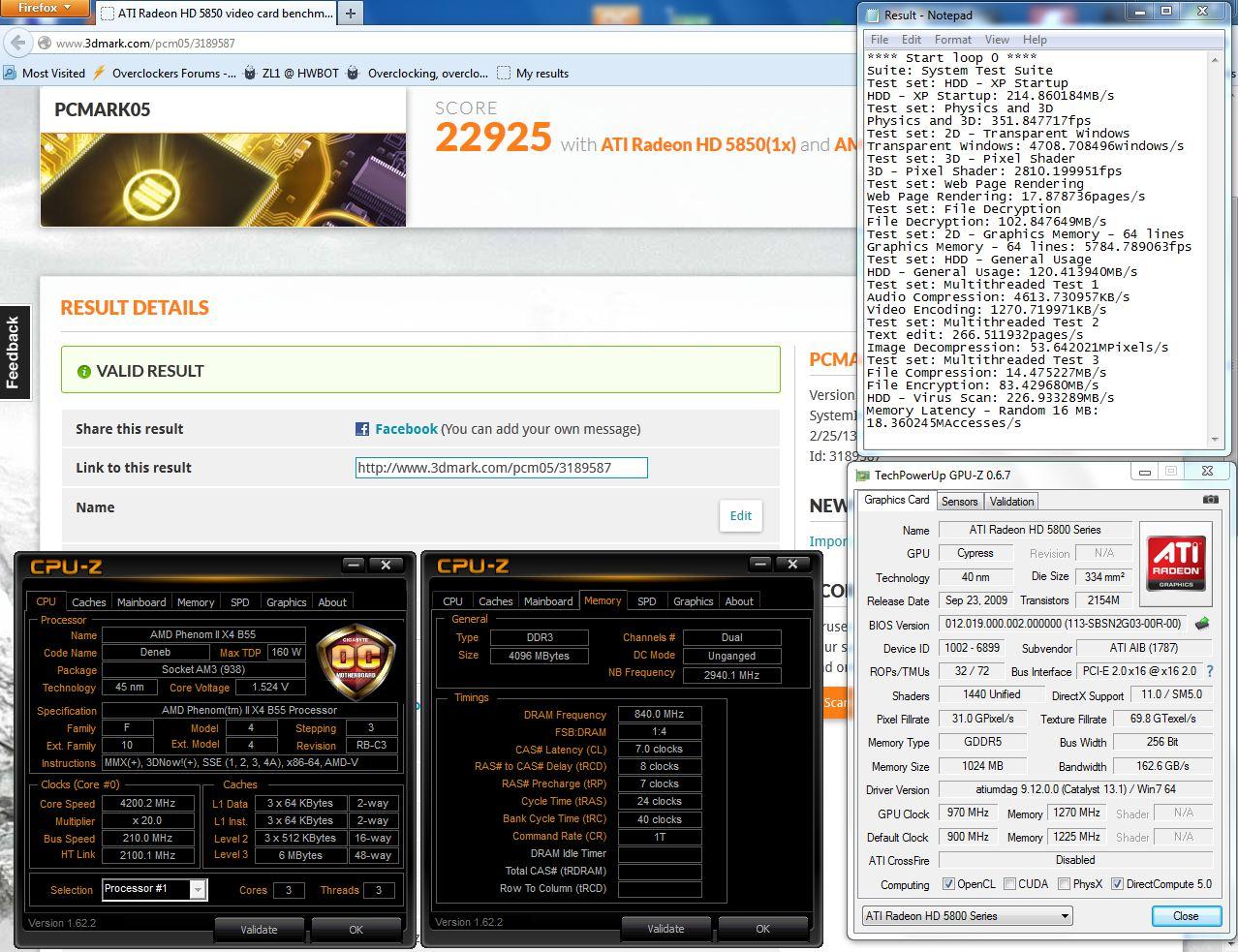The height and width of the screenshot is (952, 1238).
Task: Click the Notepad scroll up arrow
Action: tap(1214, 59)
